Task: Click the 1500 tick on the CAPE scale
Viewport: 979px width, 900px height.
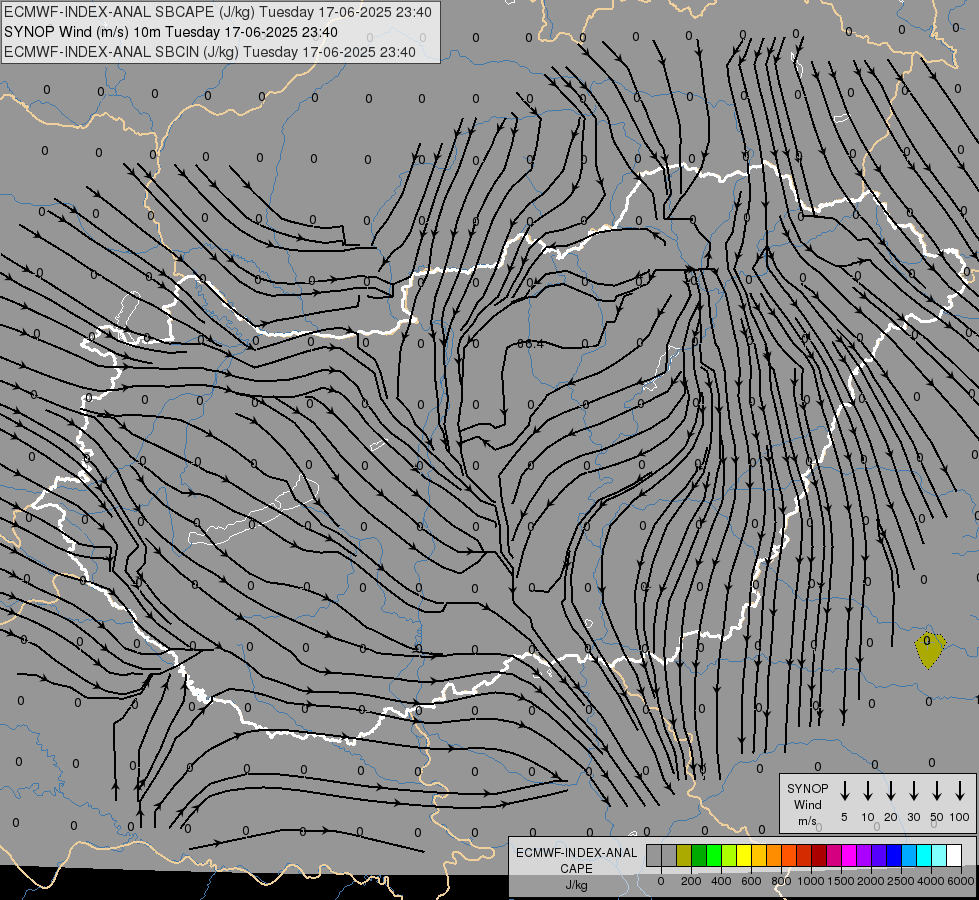Action: point(841,881)
